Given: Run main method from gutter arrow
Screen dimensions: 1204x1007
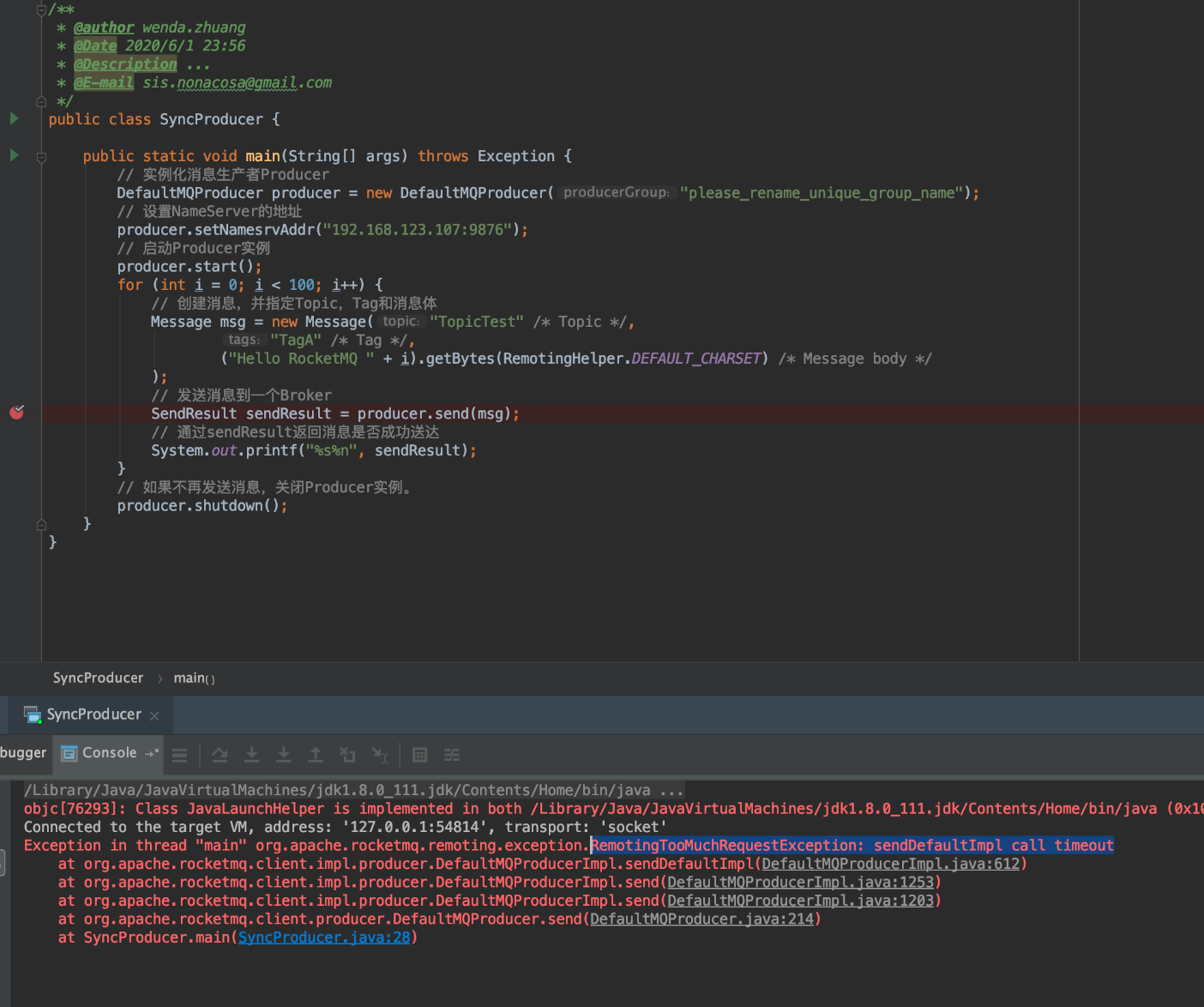Looking at the screenshot, I should click(14, 155).
